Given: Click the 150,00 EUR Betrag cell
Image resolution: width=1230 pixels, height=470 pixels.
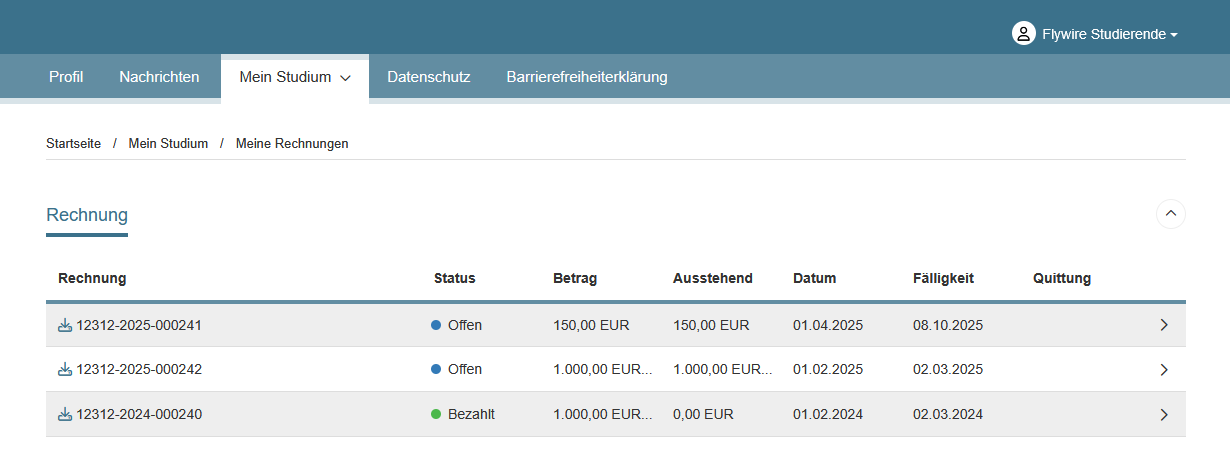Looking at the screenshot, I should [591, 325].
